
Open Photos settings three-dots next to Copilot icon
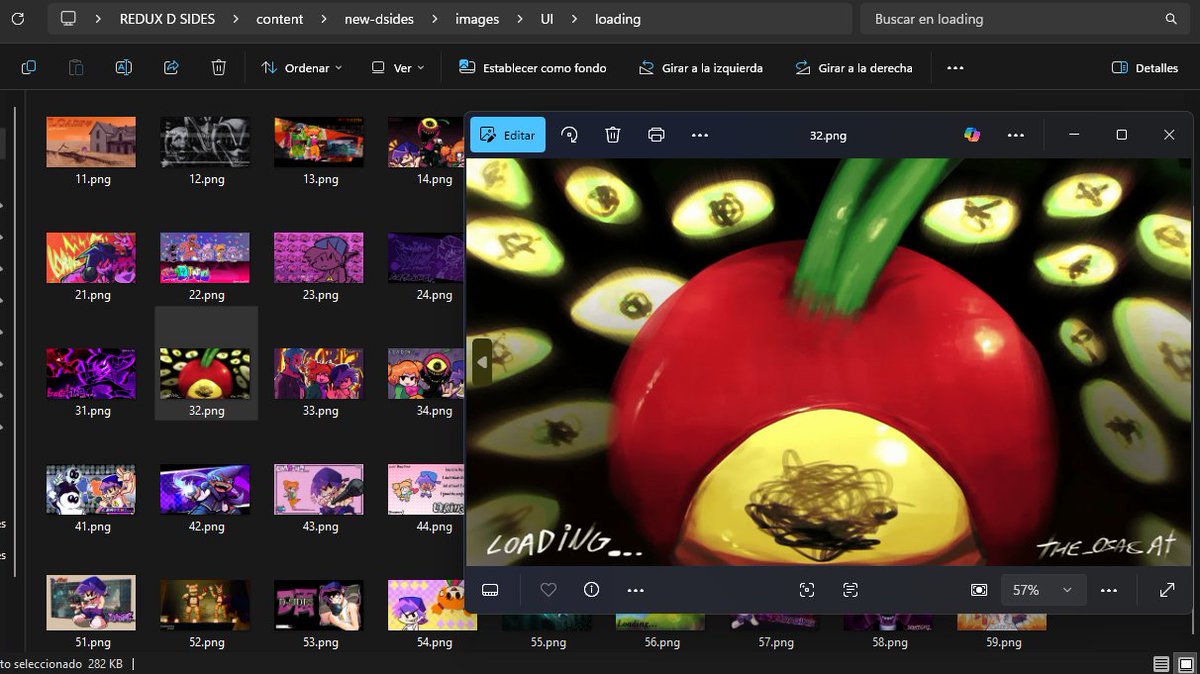1016,135
